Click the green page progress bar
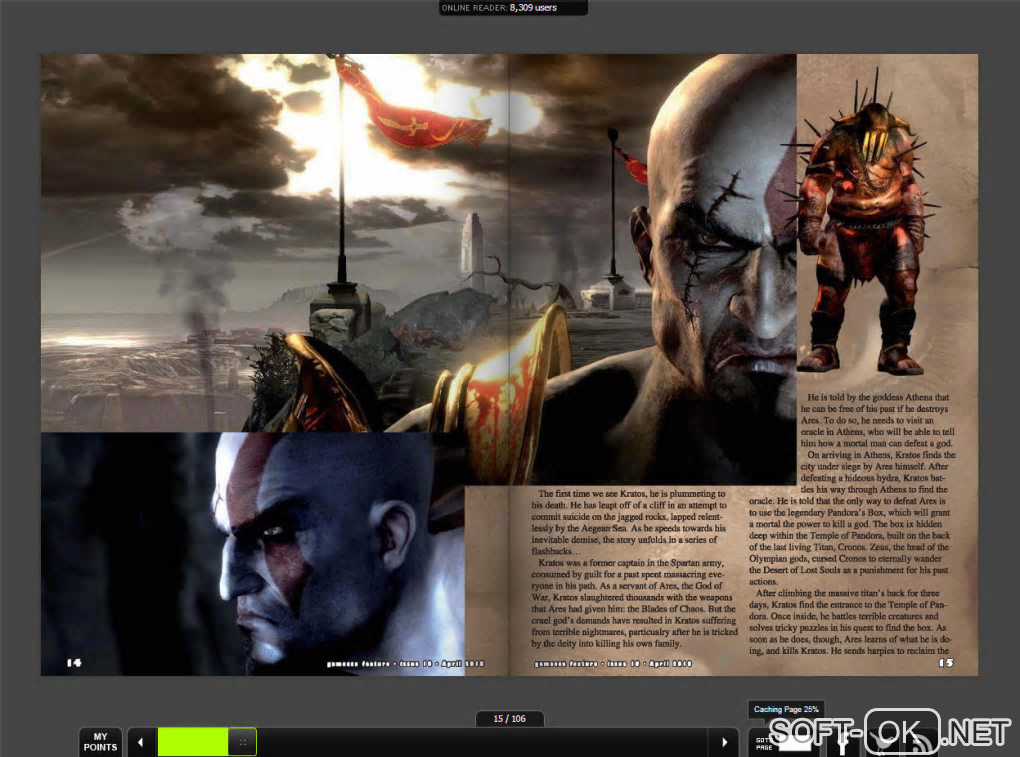 point(193,742)
